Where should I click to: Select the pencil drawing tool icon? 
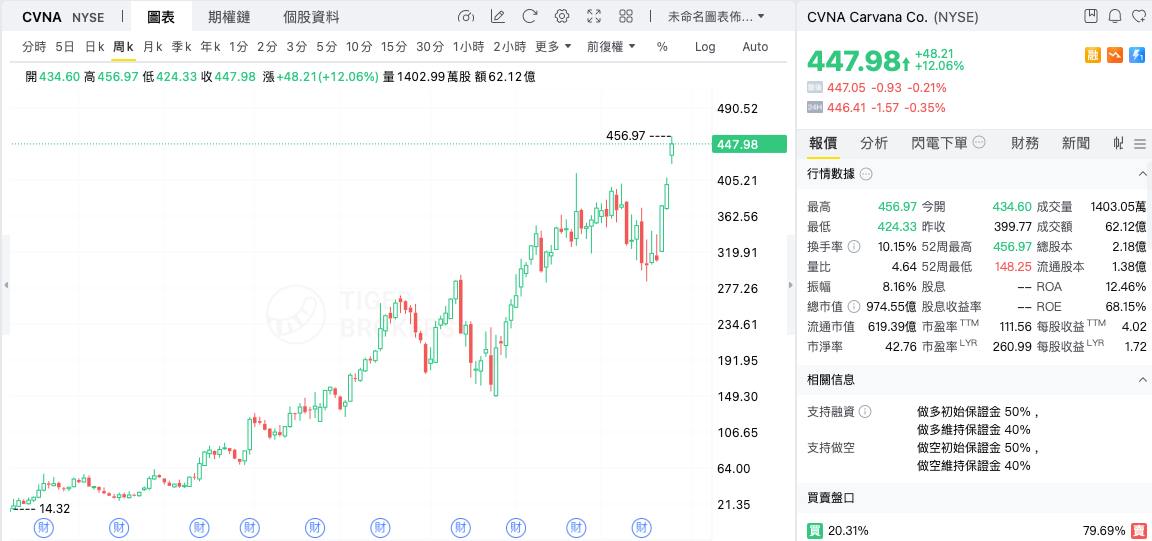click(497, 16)
